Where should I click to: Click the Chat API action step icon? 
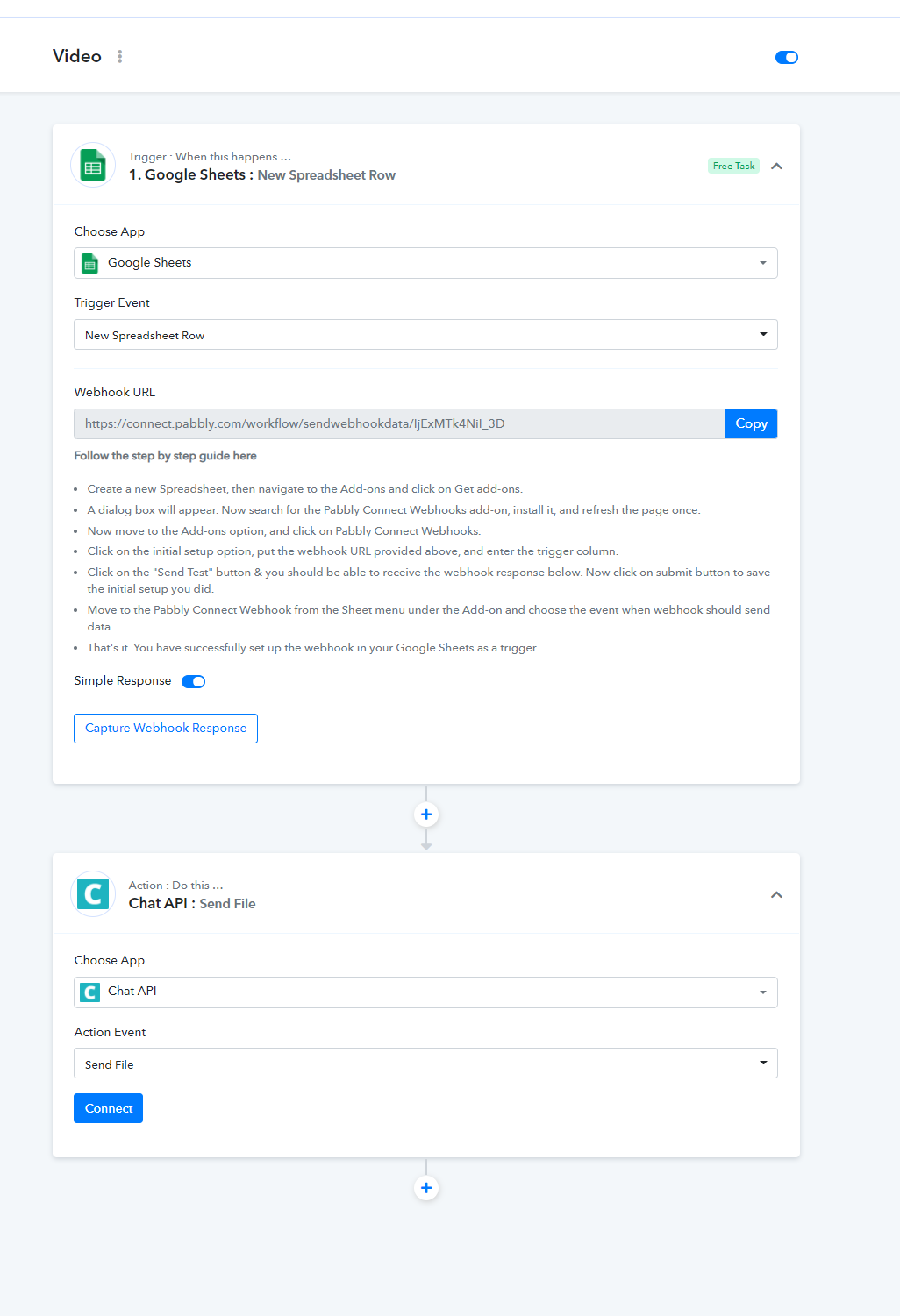pyautogui.click(x=93, y=894)
